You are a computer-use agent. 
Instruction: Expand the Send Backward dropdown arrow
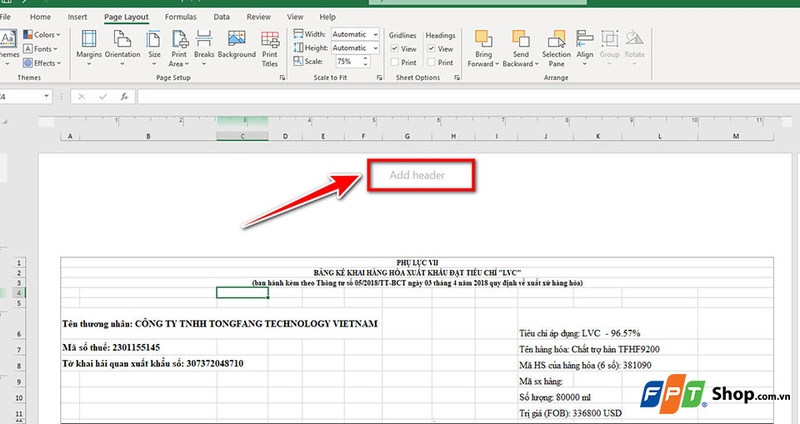click(537, 64)
